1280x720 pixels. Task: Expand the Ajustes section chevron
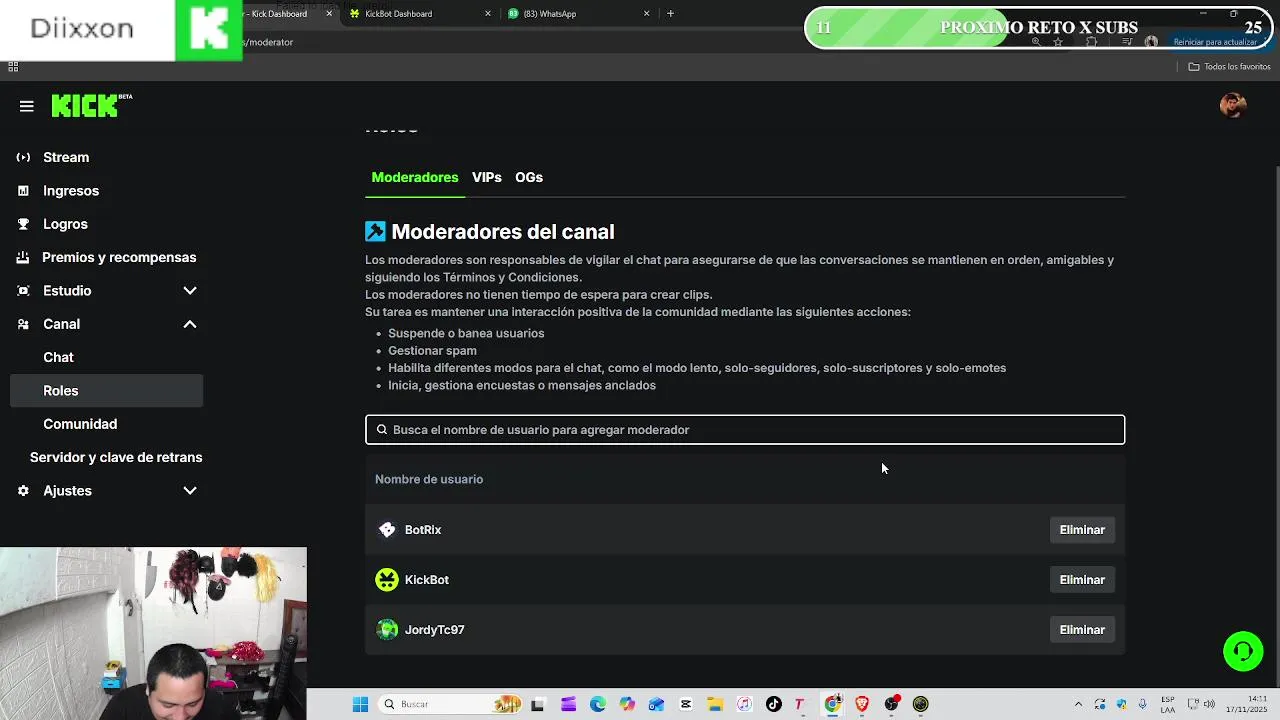(190, 491)
